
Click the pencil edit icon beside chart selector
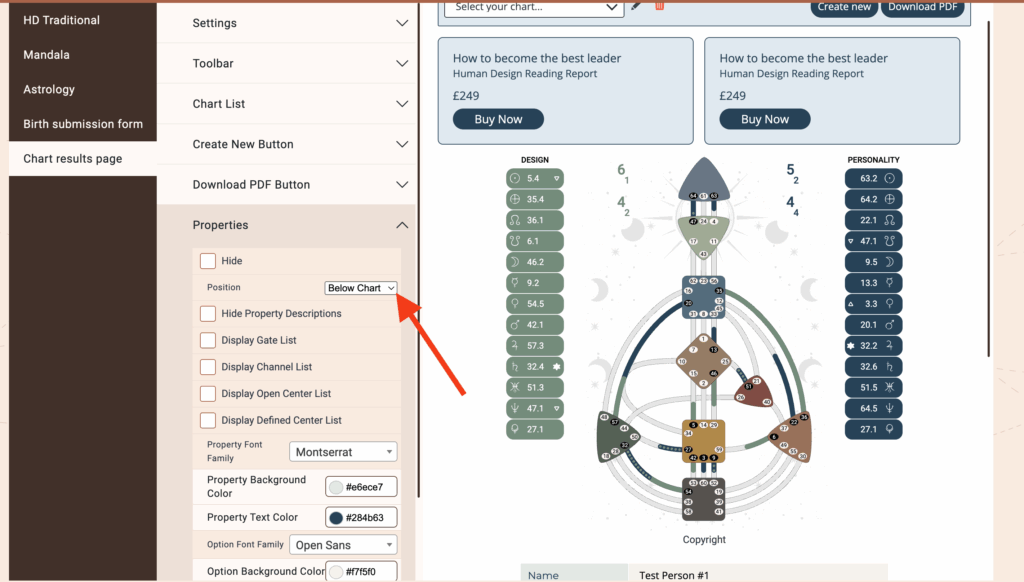pos(637,6)
